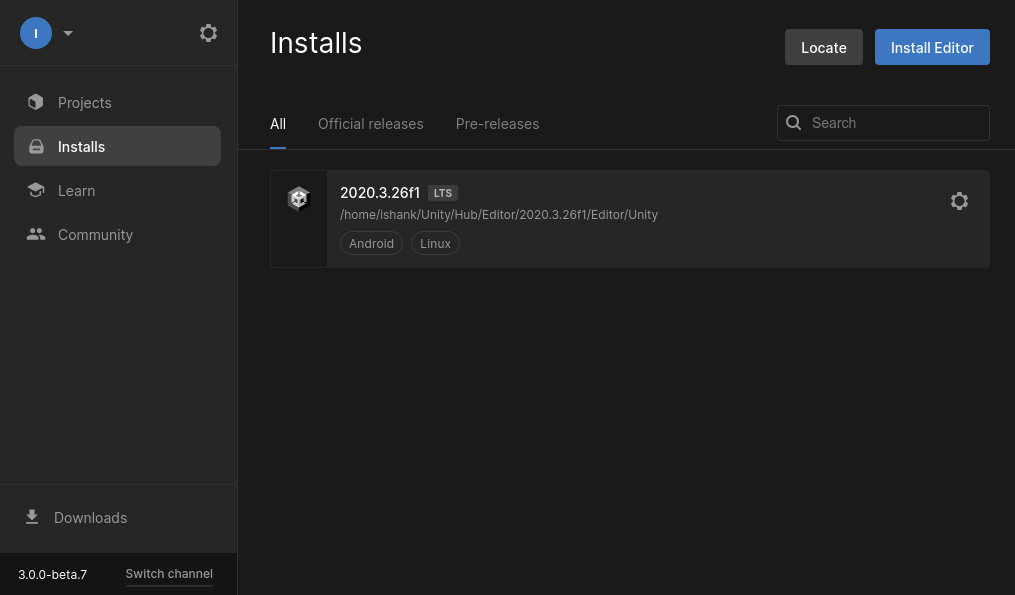The height and width of the screenshot is (595, 1015).
Task: Click the Switch channel link
Action: tap(169, 574)
